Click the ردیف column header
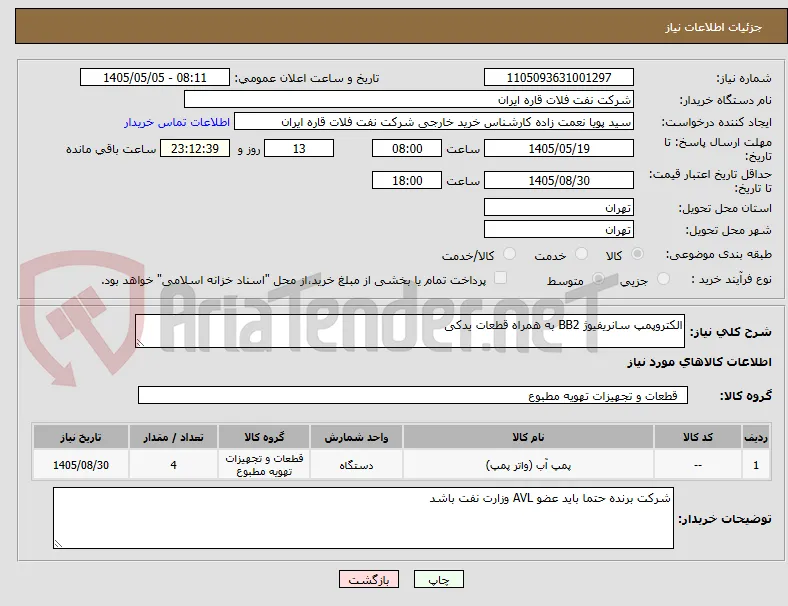 click(756, 437)
